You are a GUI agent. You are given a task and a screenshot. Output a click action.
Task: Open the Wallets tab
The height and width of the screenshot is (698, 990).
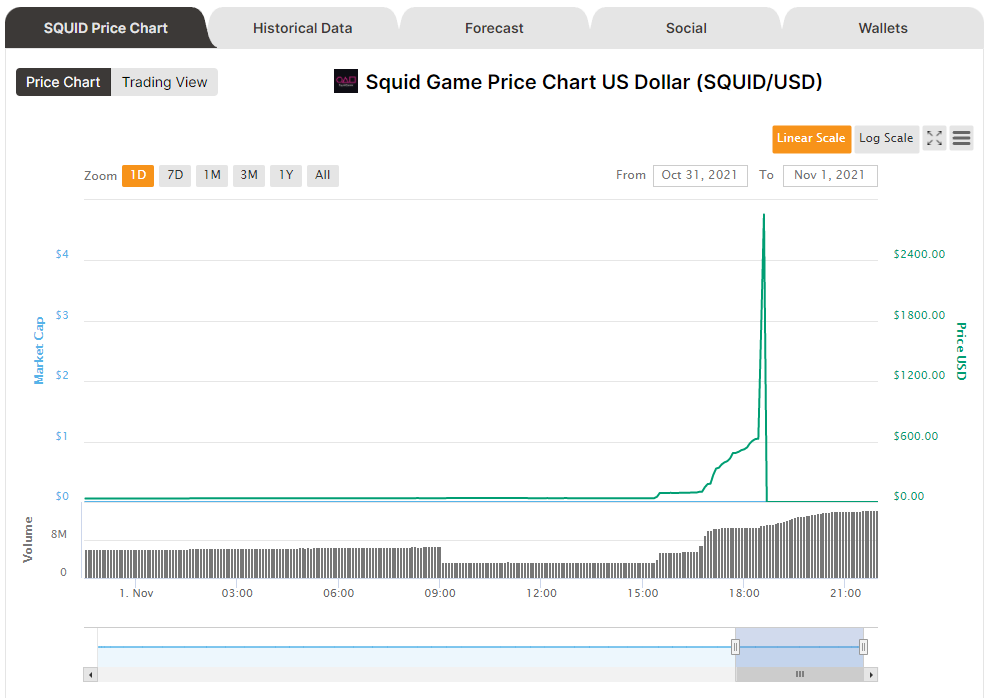point(883,28)
